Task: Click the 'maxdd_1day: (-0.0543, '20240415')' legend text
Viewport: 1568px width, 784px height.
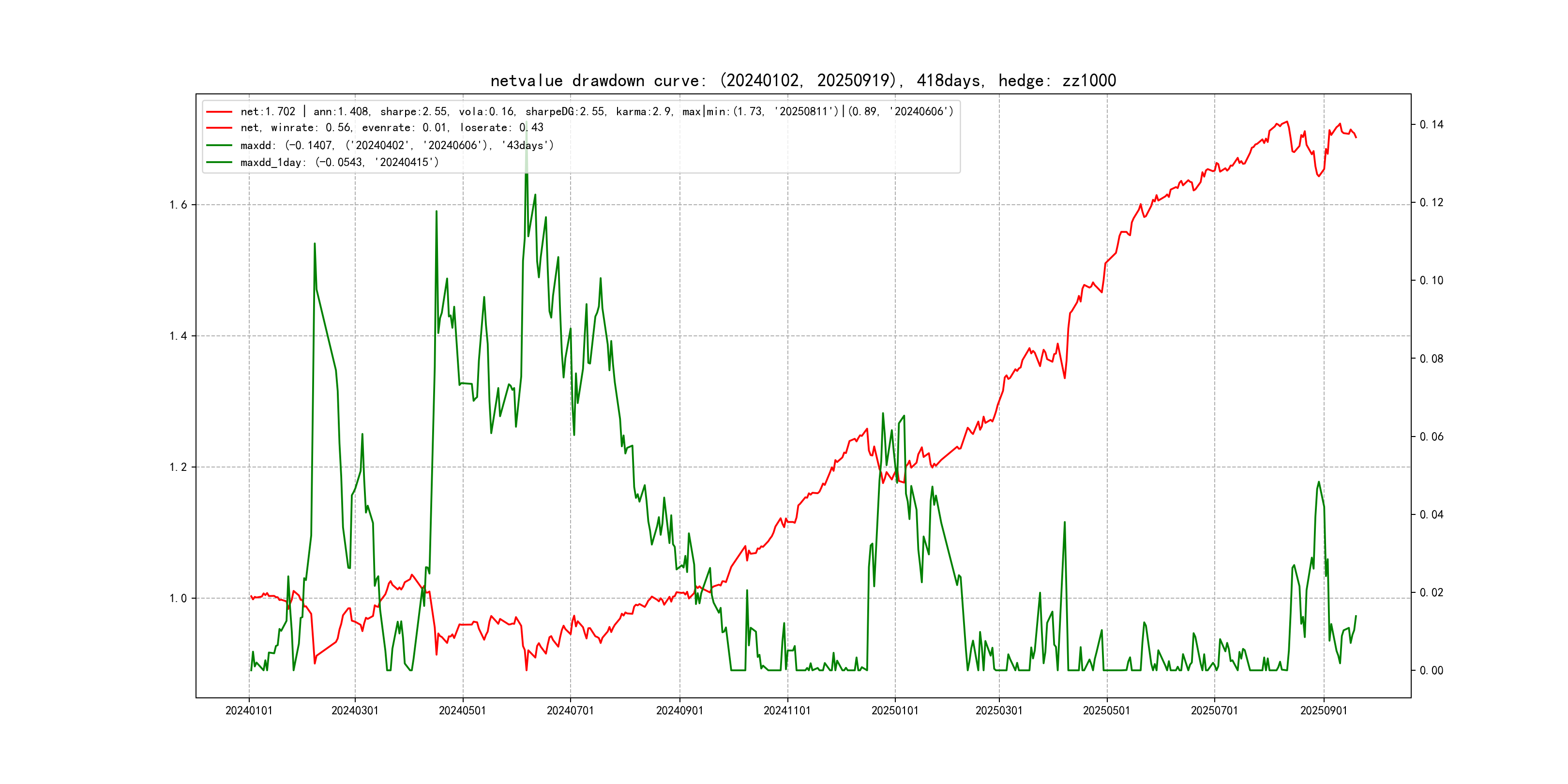Action: point(339,163)
